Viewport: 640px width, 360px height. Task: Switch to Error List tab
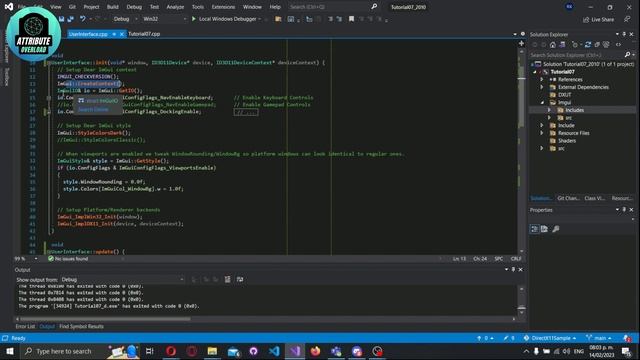pos(25,327)
